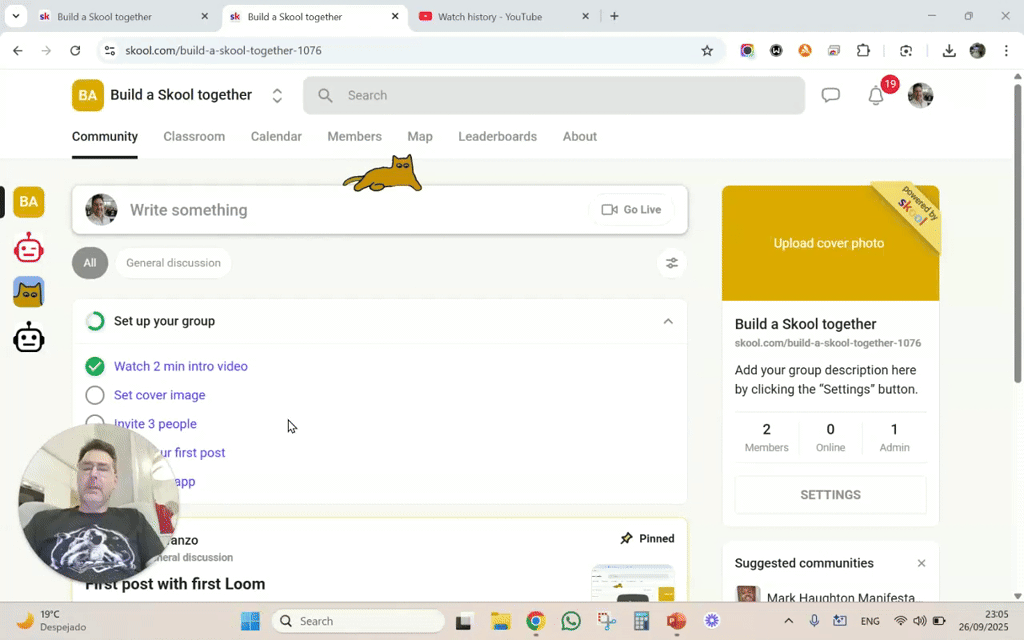The height and width of the screenshot is (640, 1024).
Task: Switch to Watch history YouTube browser tab
Action: 501,16
